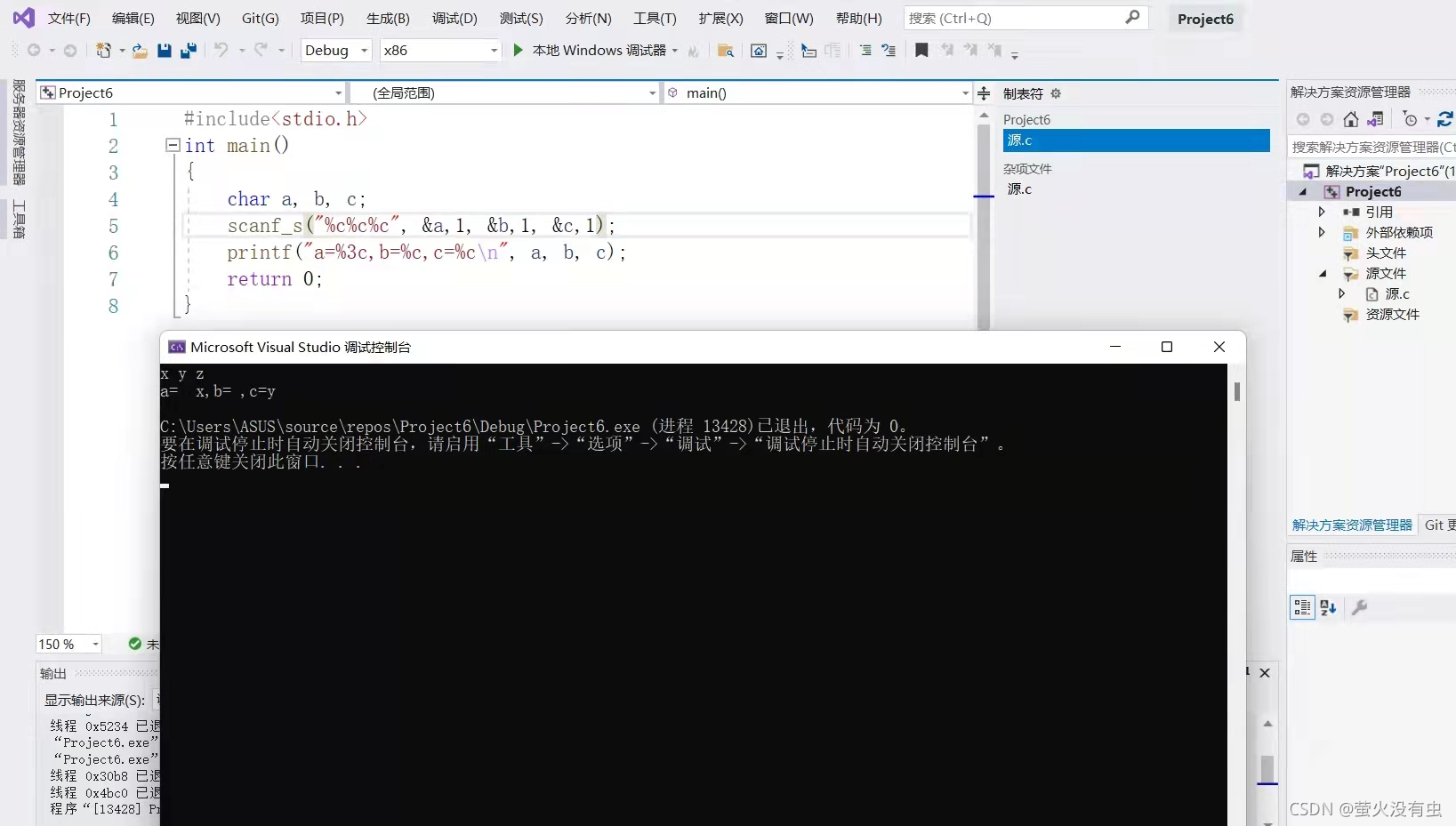Select the 解决方案"Project6" root node

[x=1389, y=172]
